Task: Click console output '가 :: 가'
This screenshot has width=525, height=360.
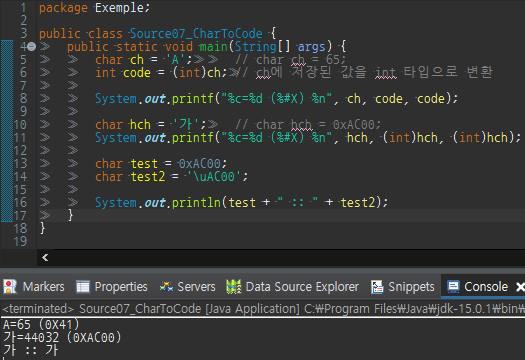Action: (x=30, y=351)
